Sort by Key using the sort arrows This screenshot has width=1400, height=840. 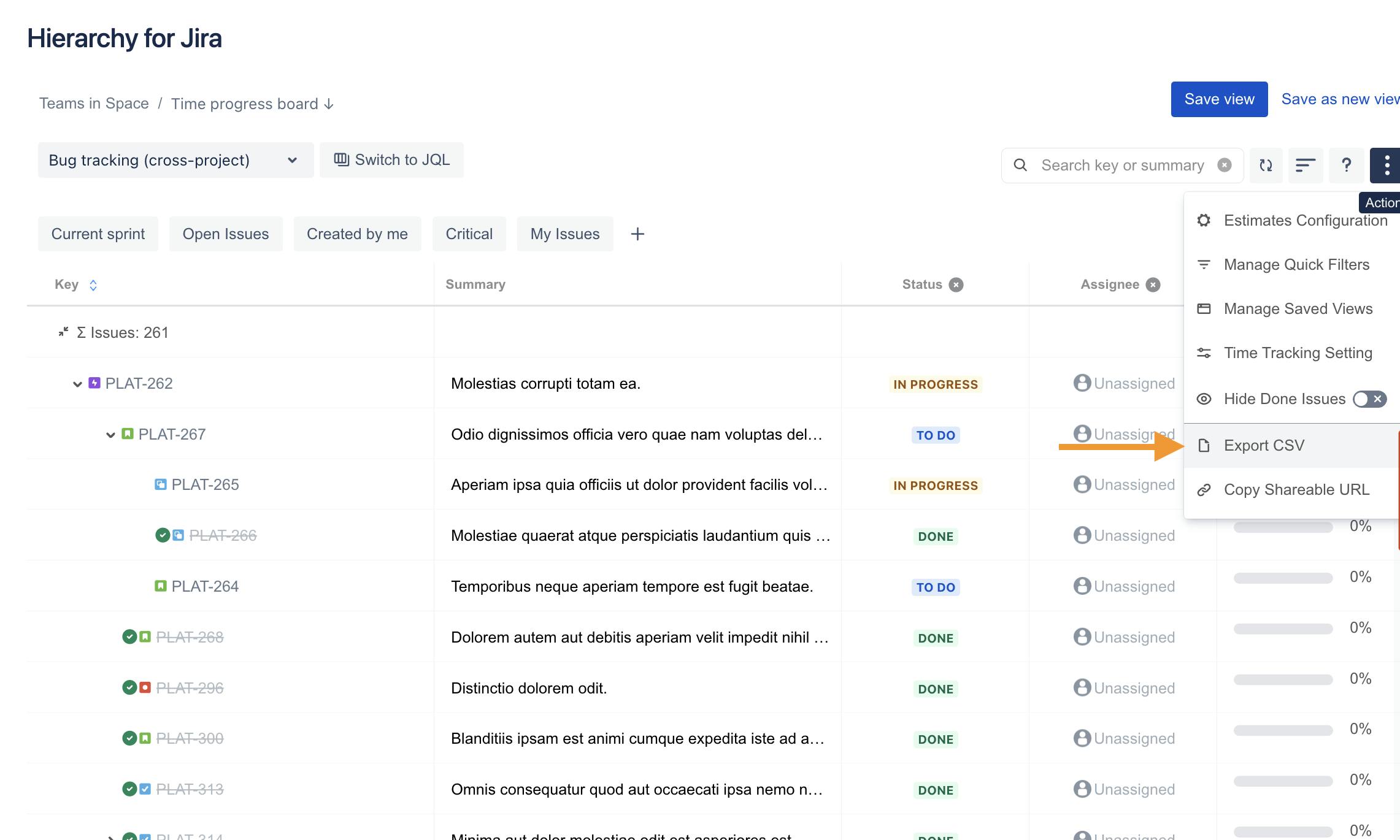click(93, 285)
